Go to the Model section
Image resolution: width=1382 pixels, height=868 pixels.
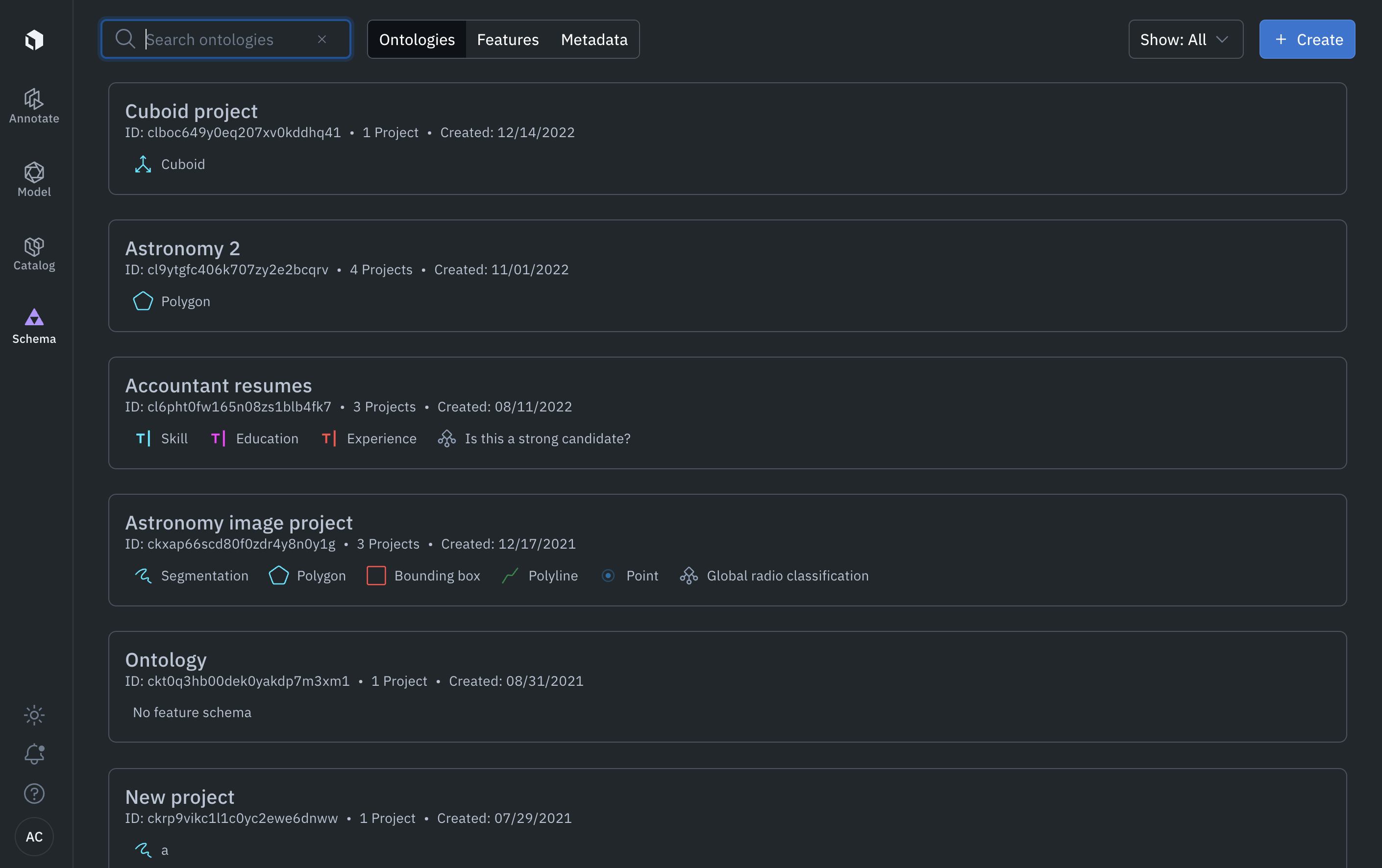click(34, 180)
